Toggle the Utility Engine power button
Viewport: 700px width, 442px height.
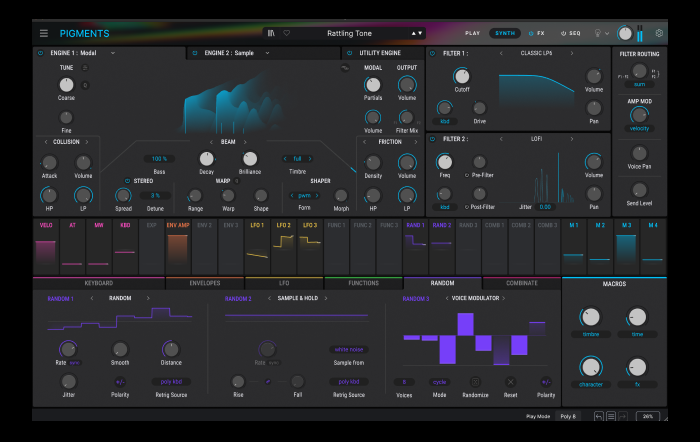tap(350, 53)
